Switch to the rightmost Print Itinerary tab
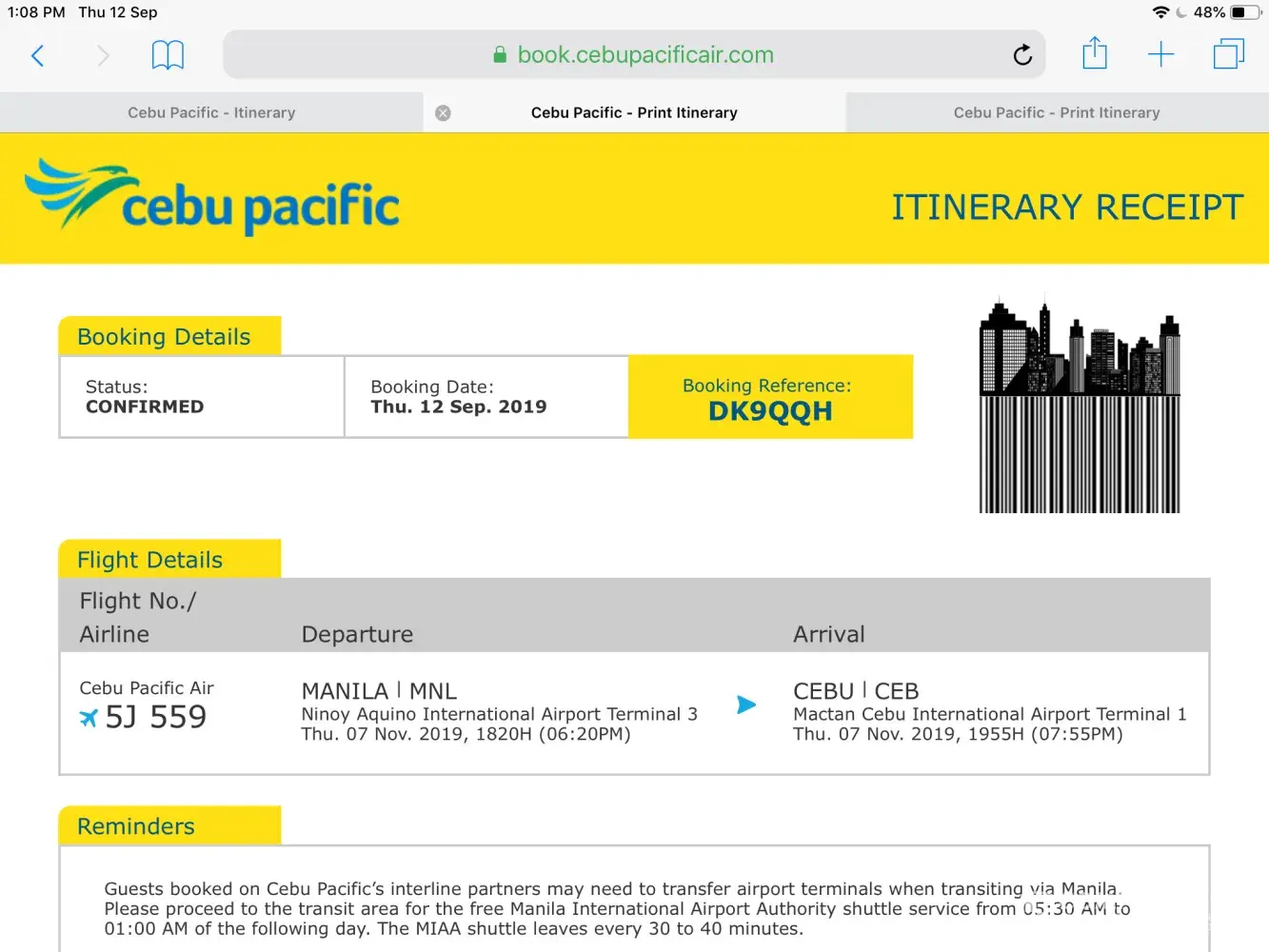1269x952 pixels. tap(1057, 112)
